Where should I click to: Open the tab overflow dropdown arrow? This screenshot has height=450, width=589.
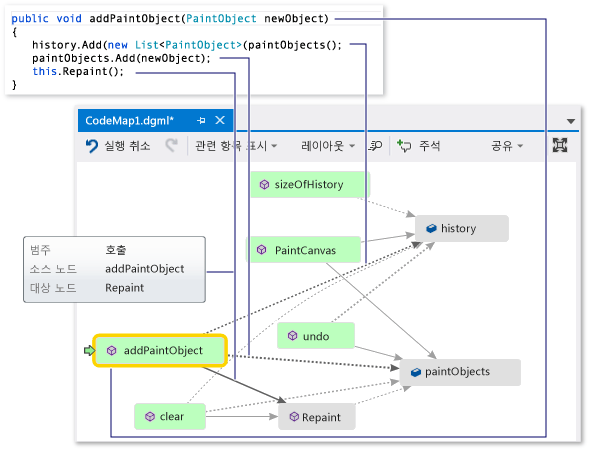[x=571, y=121]
